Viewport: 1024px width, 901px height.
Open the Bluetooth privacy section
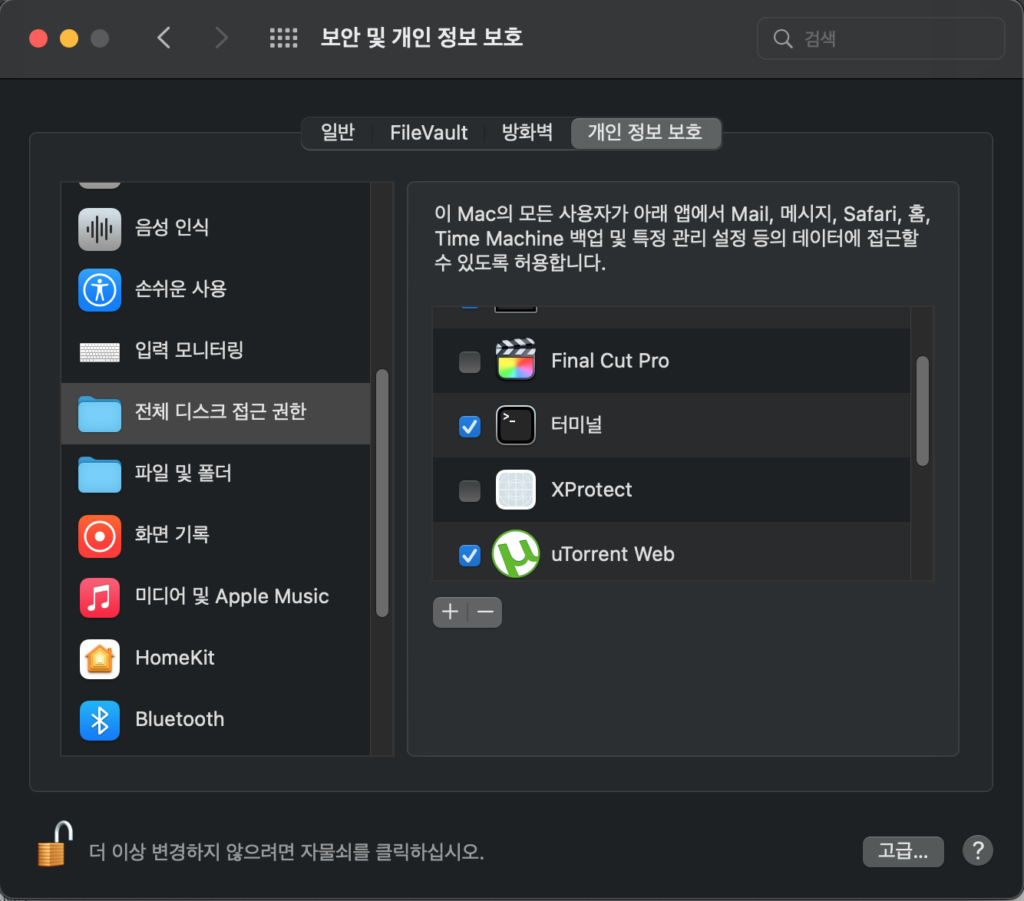180,719
